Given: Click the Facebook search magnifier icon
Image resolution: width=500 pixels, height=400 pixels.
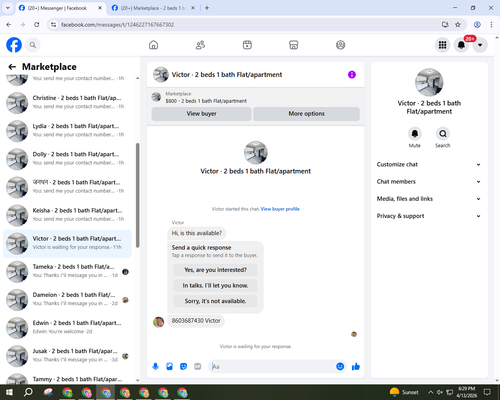Looking at the screenshot, I should pos(33,45).
